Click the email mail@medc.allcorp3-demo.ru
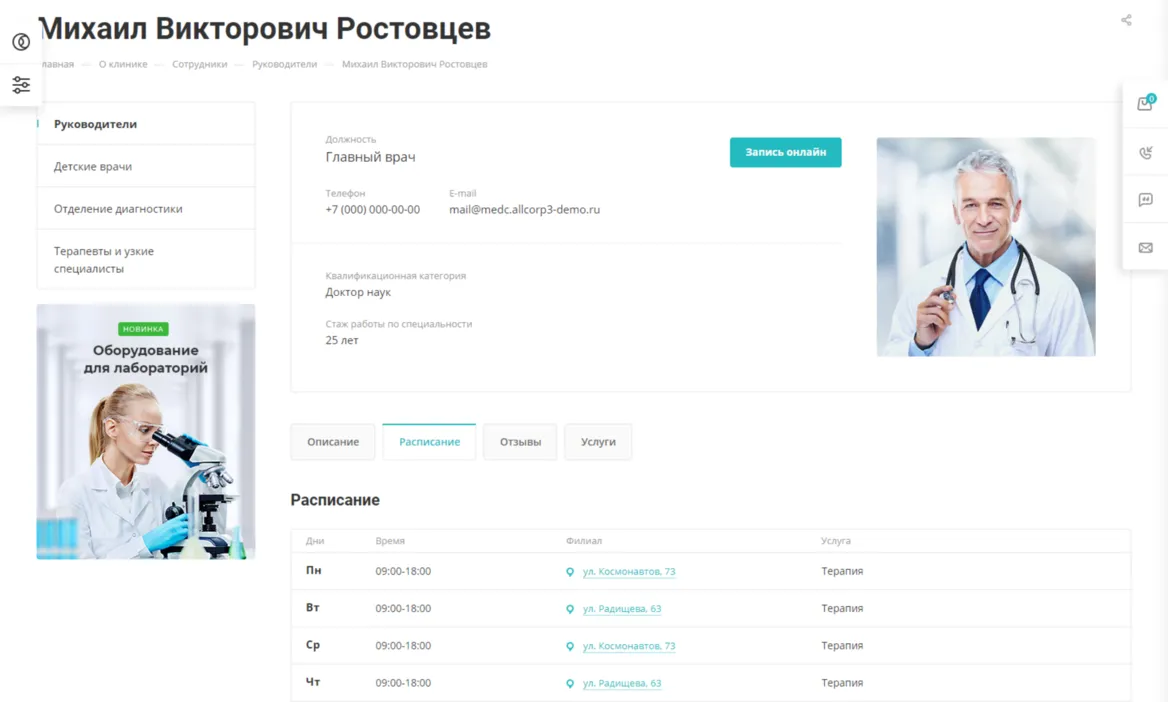The image size is (1168, 702). [x=524, y=209]
